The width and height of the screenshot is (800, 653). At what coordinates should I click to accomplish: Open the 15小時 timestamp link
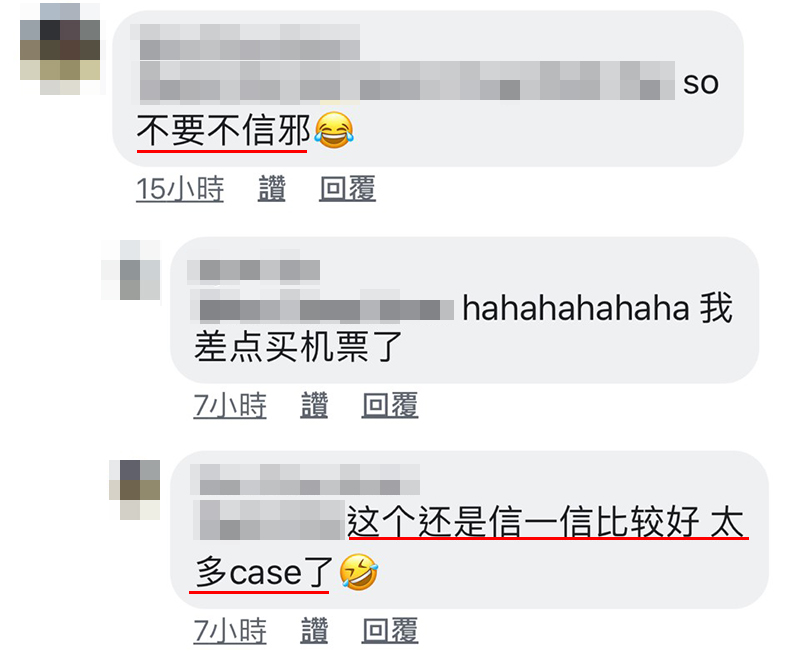click(180, 189)
